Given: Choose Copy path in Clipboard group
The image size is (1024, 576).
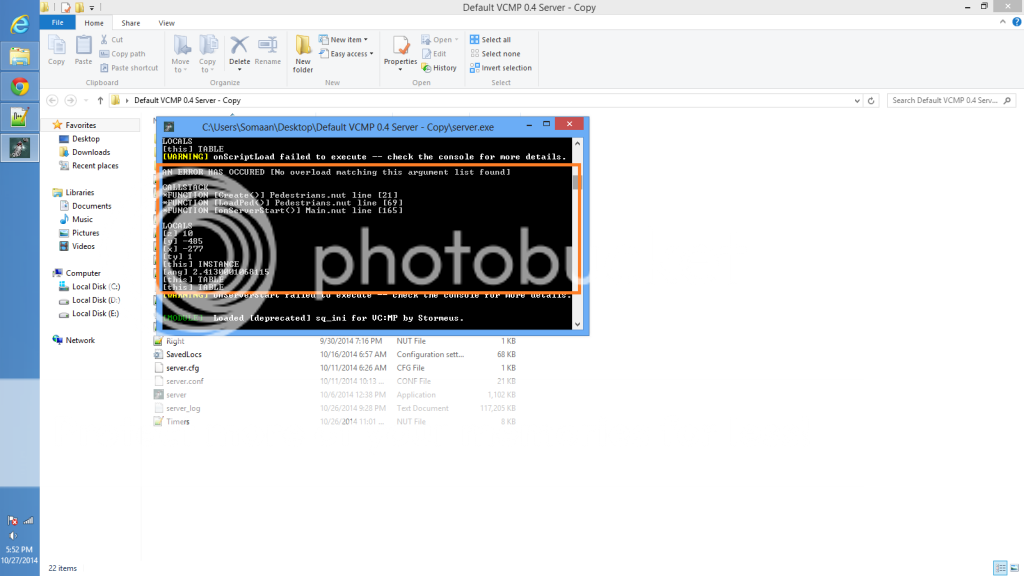Looking at the screenshot, I should (123, 54).
